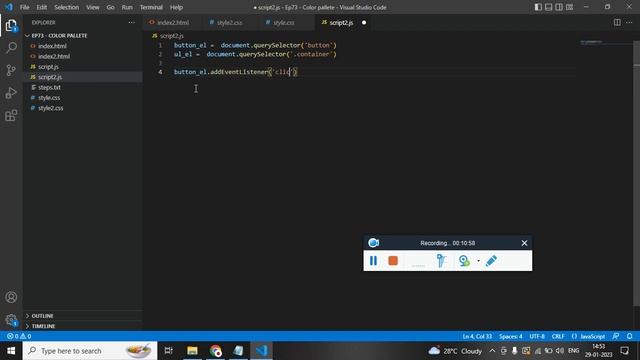Viewport: 640px width, 360px height.
Task: Open Explorer more actions ellipsis
Action: (x=131, y=22)
